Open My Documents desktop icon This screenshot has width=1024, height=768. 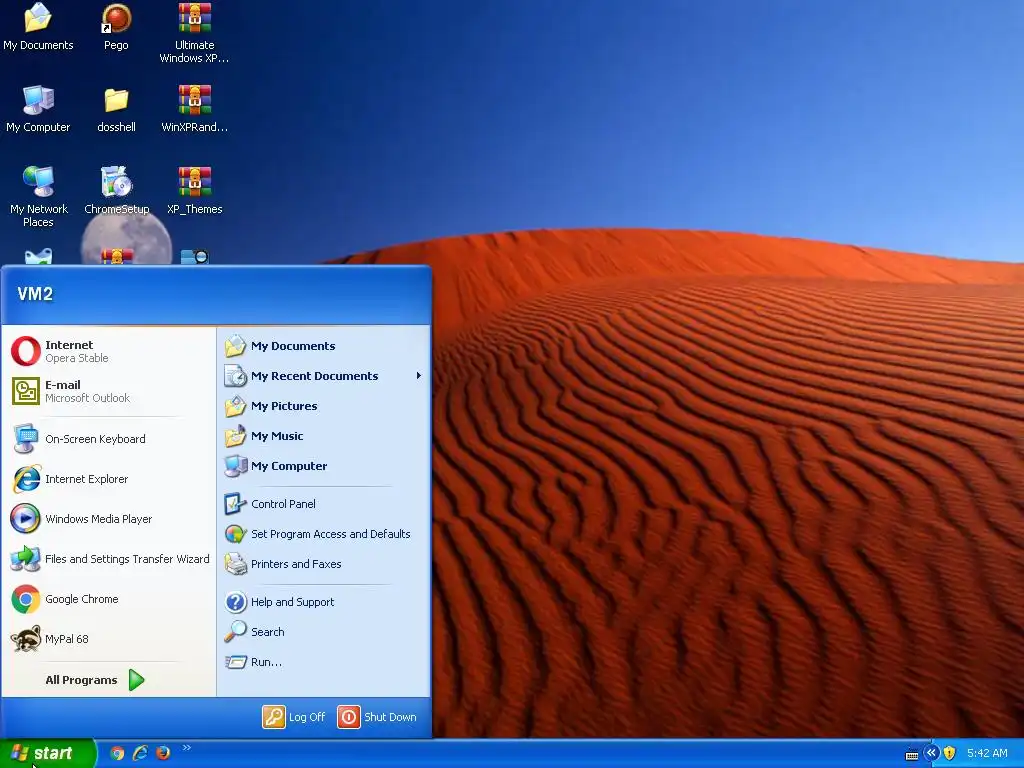pos(38,27)
